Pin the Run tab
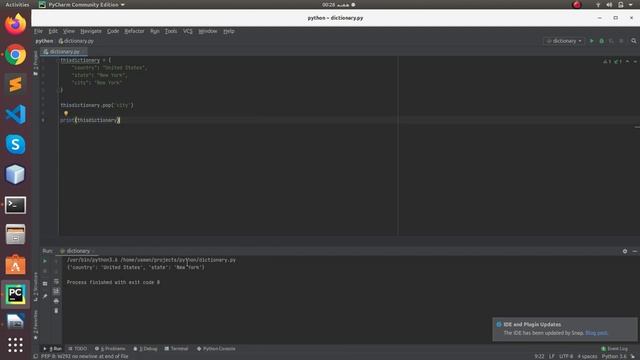This screenshot has height=360, width=640. [x=45, y=296]
